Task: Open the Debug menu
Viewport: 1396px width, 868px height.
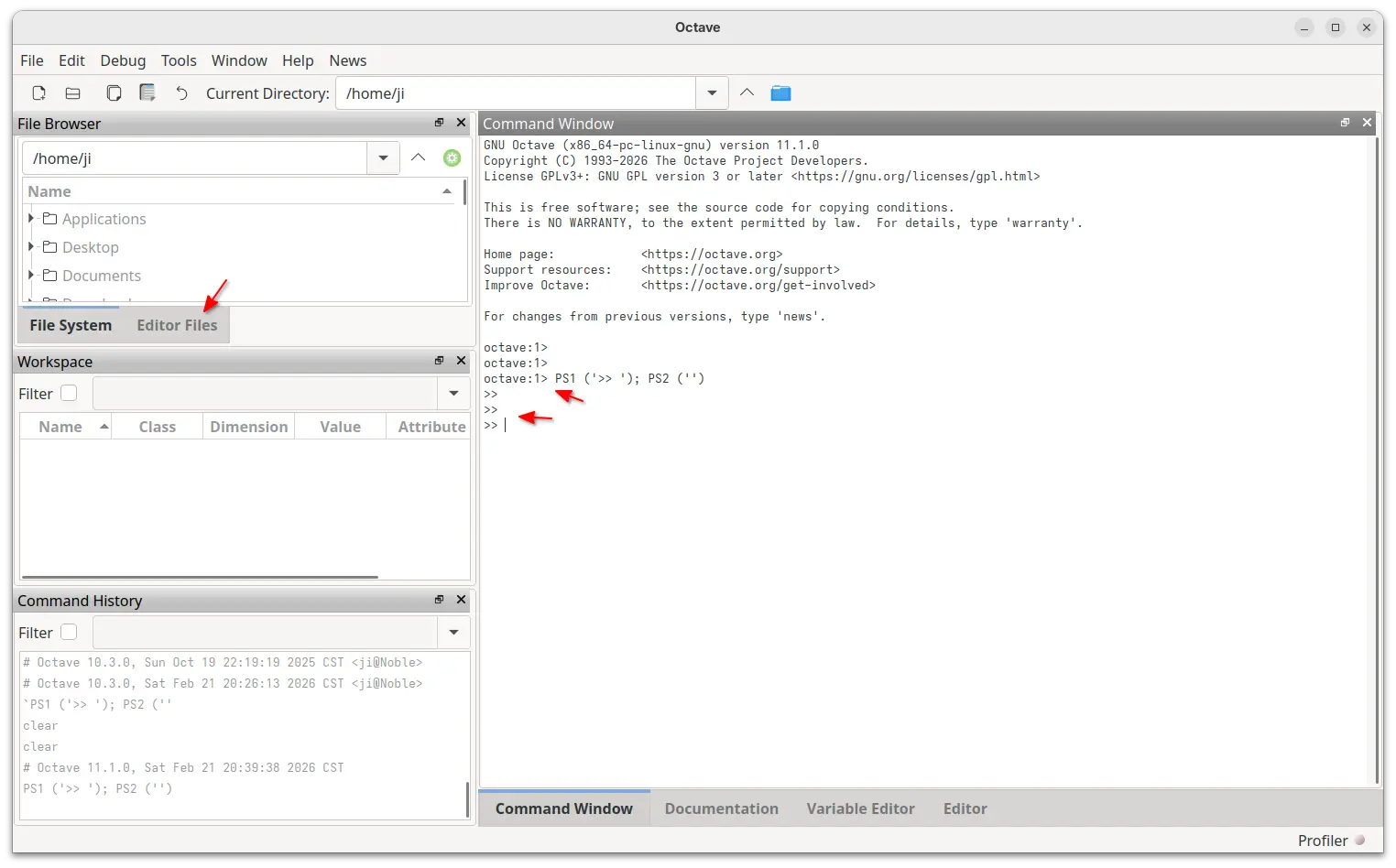Action: tap(123, 60)
